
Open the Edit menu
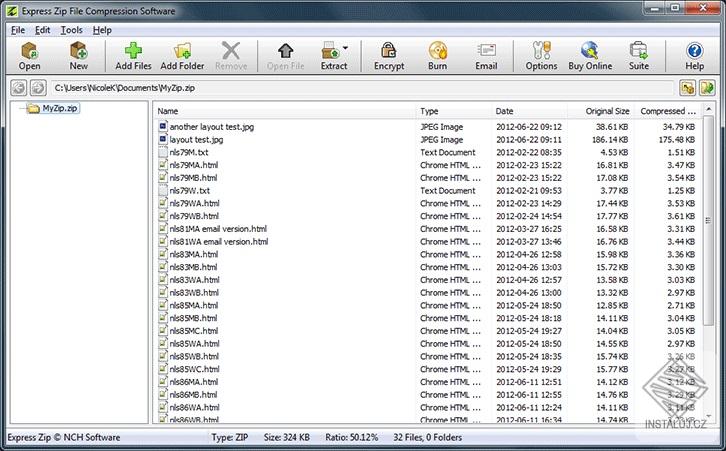tap(43, 30)
